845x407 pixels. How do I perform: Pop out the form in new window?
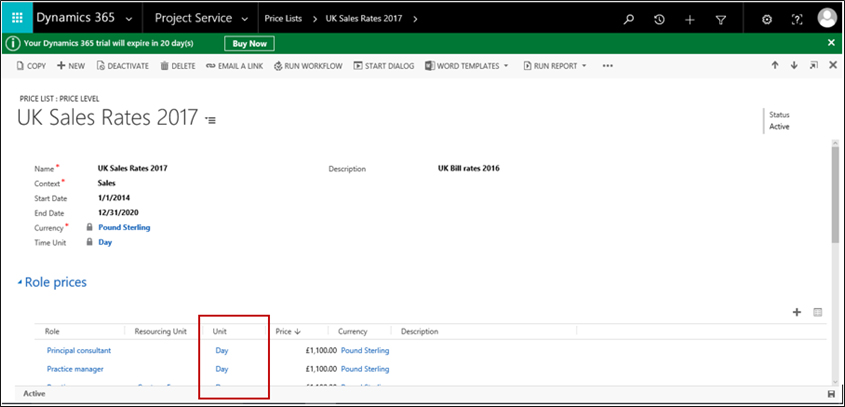click(x=814, y=65)
